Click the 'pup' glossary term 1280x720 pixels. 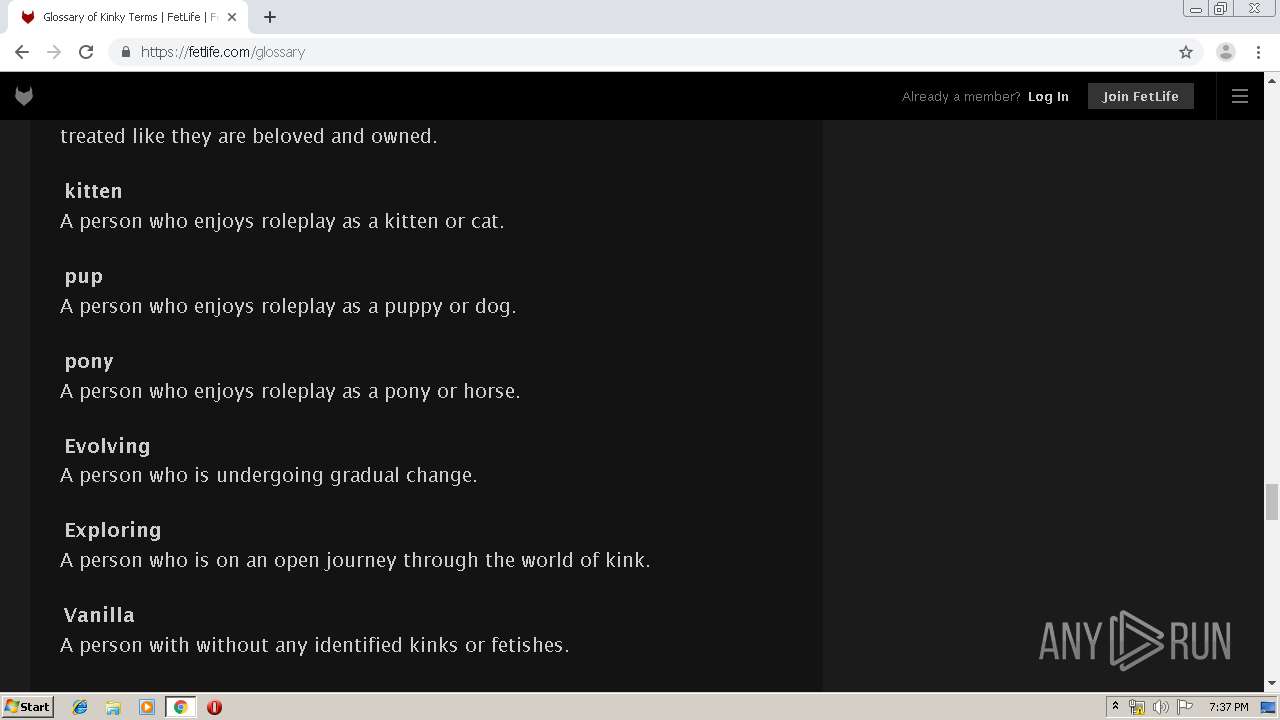[x=84, y=277]
